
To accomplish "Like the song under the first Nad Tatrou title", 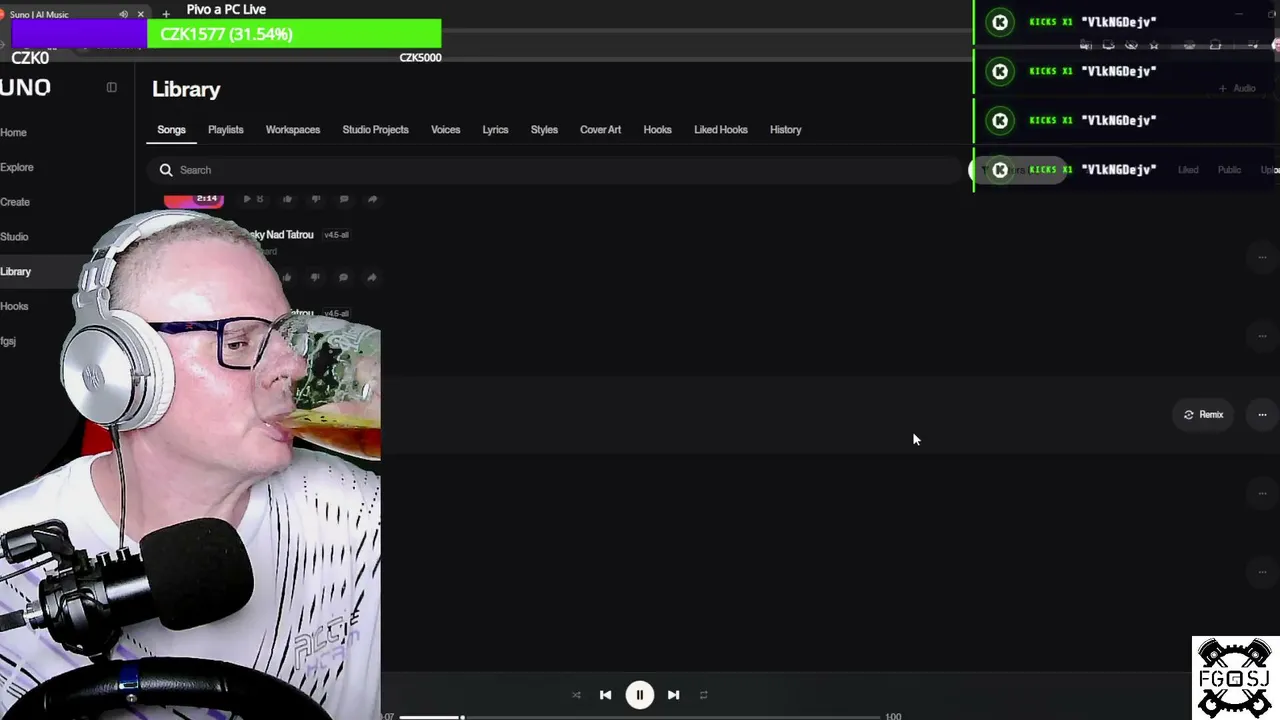I will coord(288,277).
